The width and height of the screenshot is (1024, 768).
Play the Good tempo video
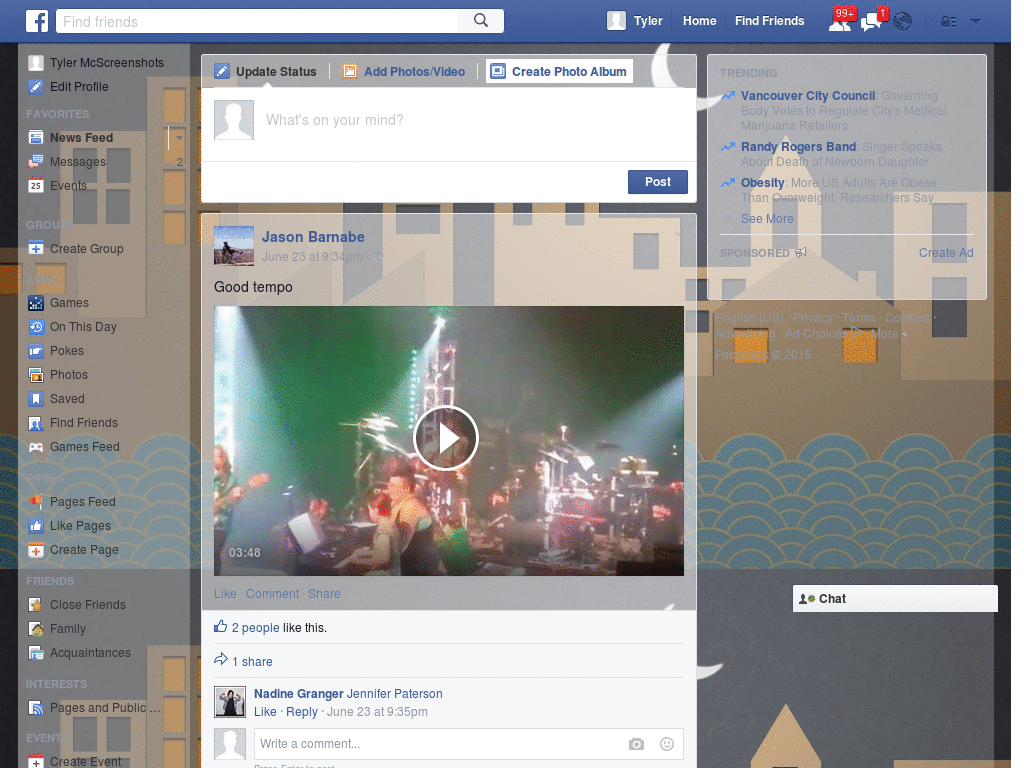coord(446,438)
